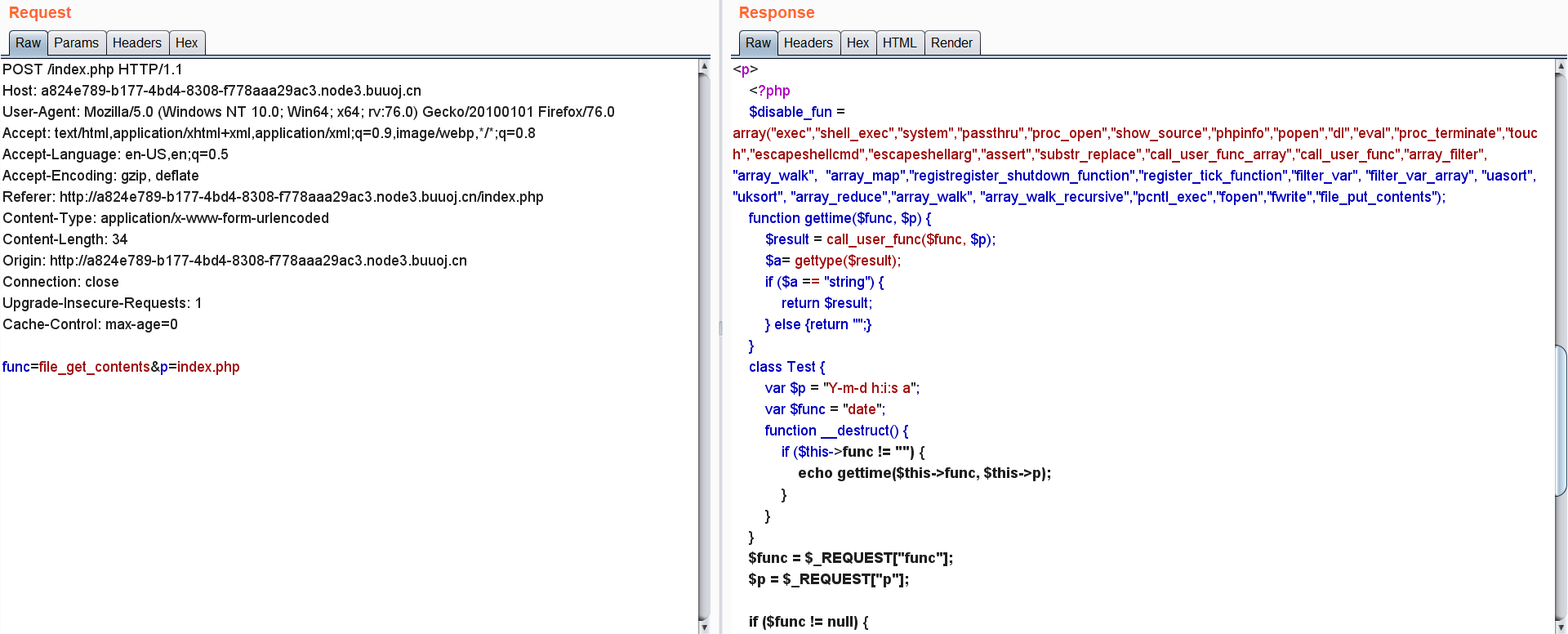Click the Origin header line
The image size is (1568, 634).
[x=234, y=261]
